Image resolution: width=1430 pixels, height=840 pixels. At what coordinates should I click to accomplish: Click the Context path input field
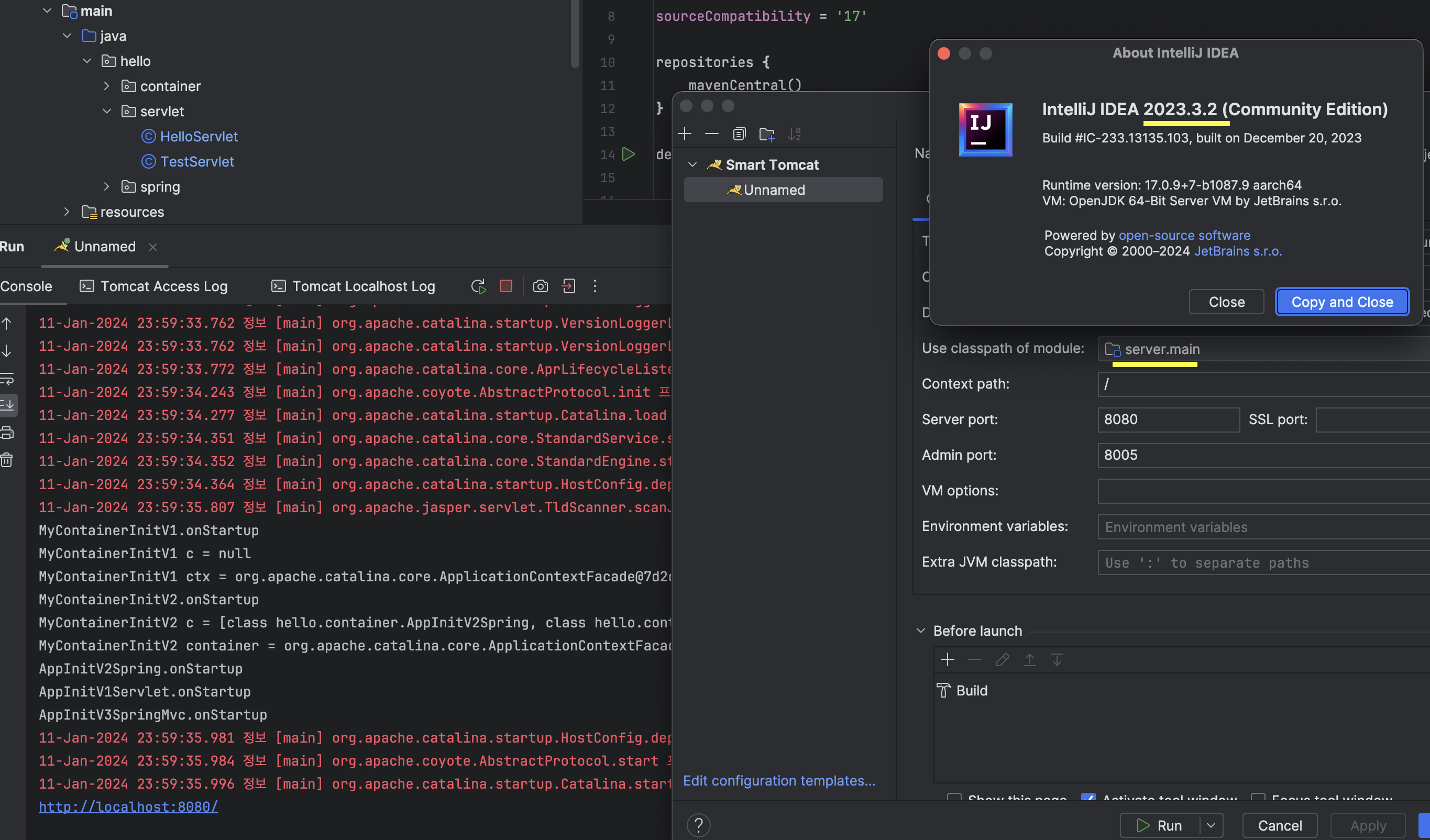coord(1263,384)
